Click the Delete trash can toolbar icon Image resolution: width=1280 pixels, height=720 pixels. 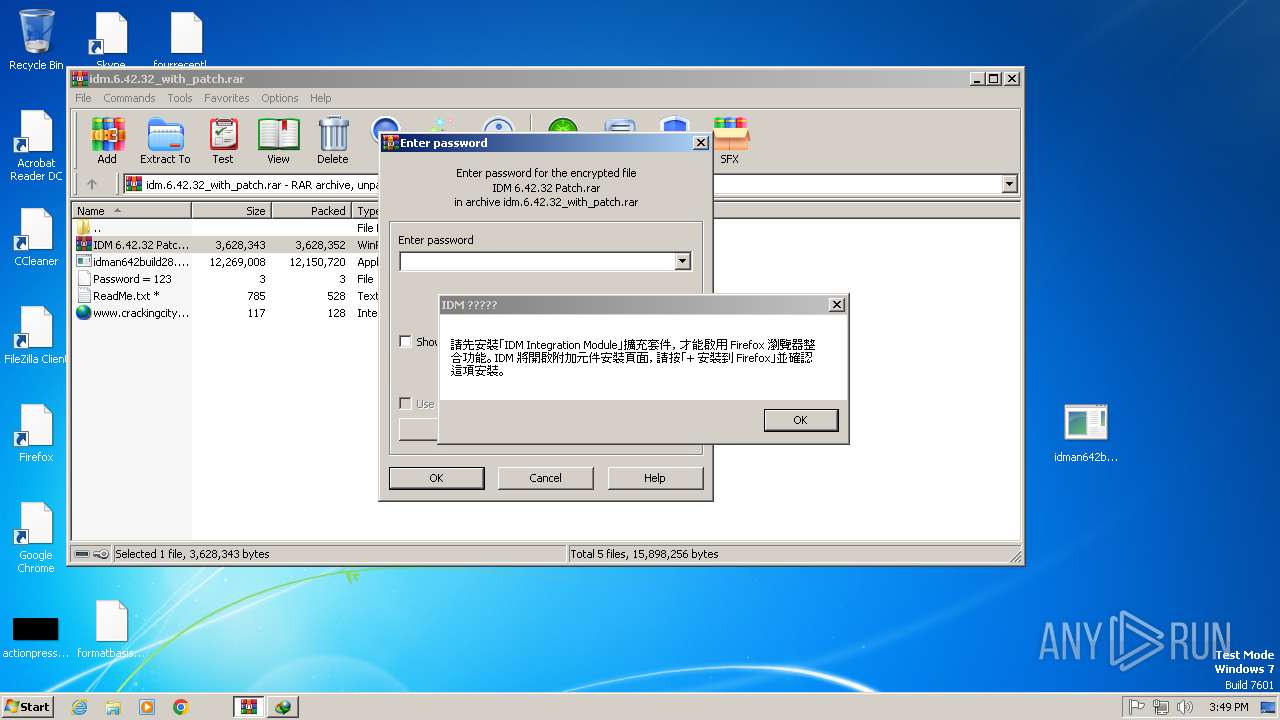click(x=333, y=140)
